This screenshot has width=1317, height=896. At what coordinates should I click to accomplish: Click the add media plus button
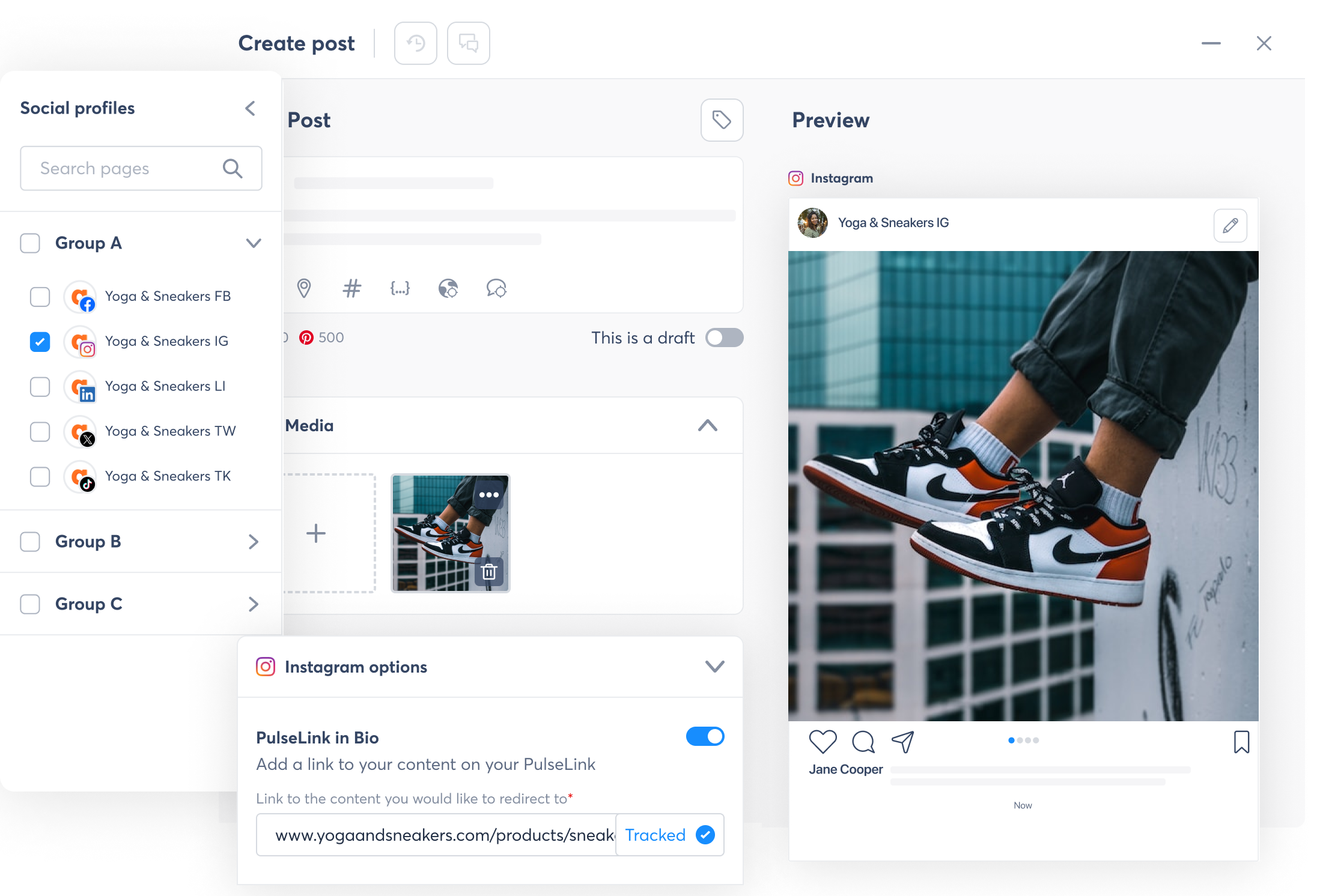(x=317, y=532)
